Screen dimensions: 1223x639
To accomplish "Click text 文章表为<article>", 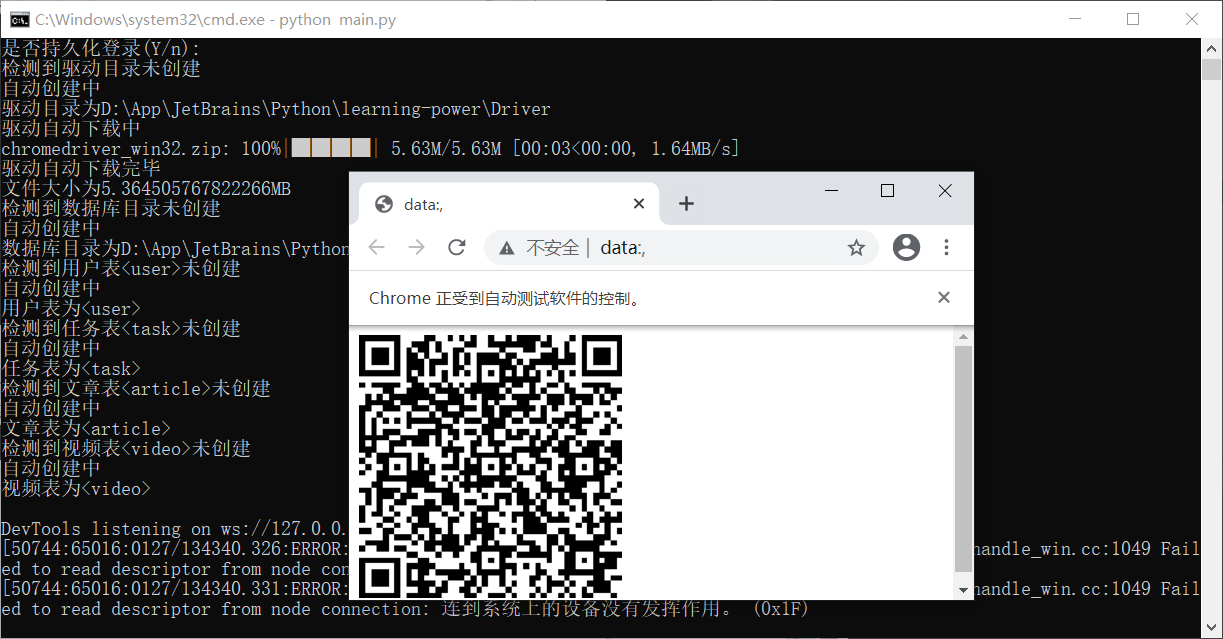I will pyautogui.click(x=86, y=428).
